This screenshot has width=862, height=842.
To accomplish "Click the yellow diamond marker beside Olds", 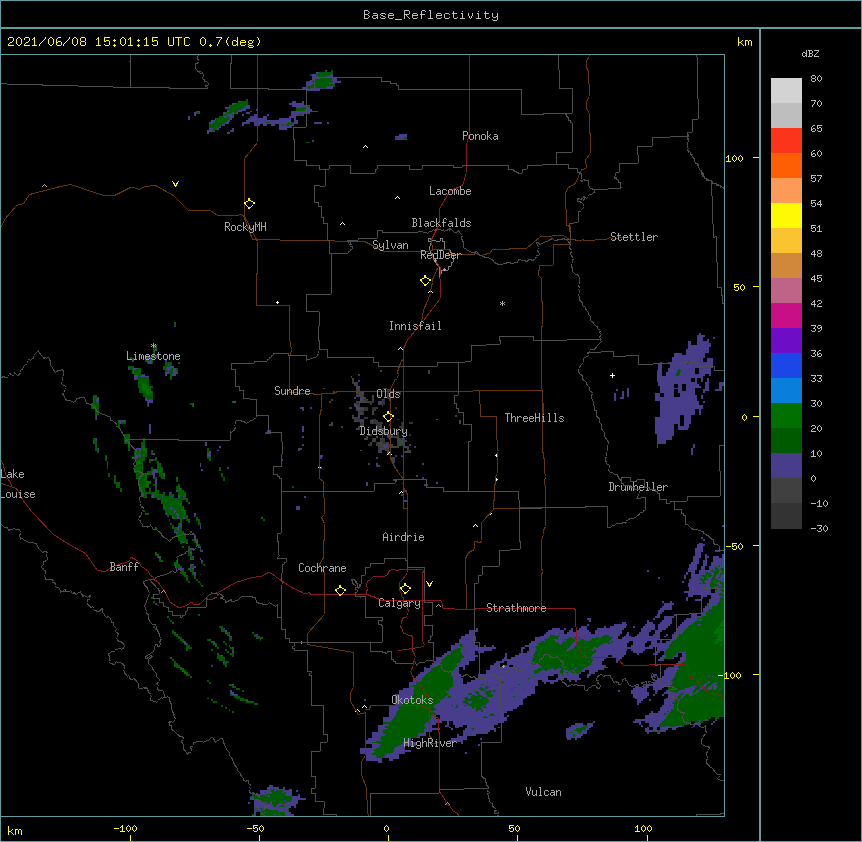I will click(388, 417).
